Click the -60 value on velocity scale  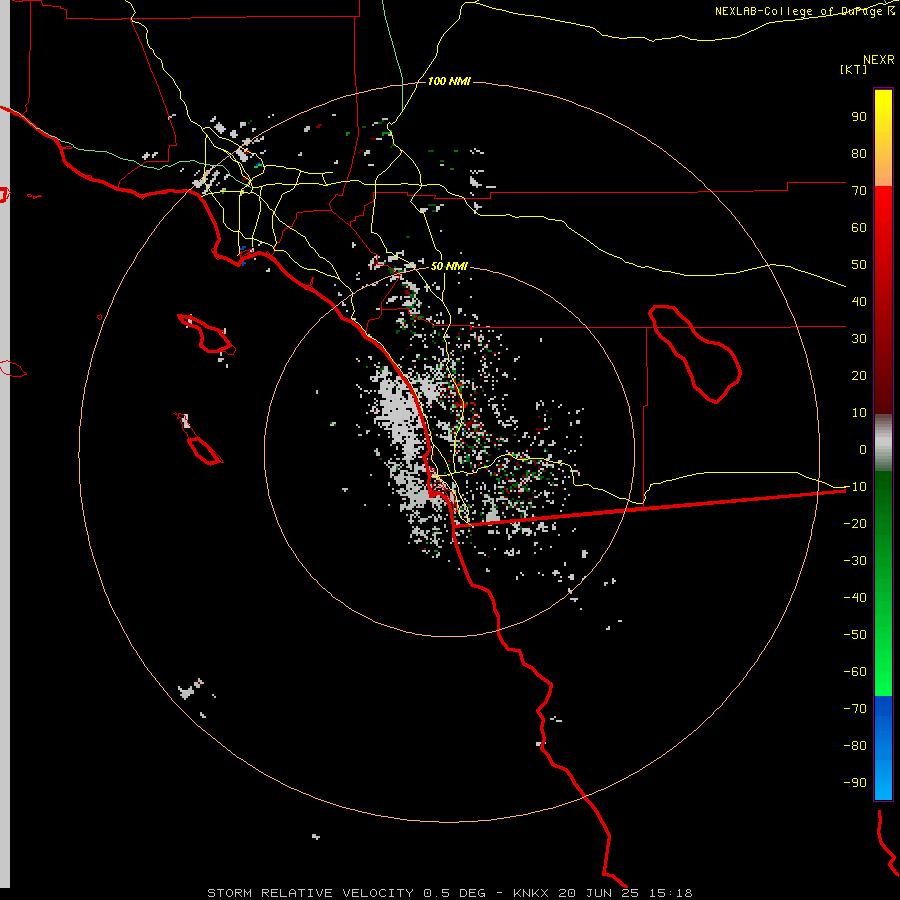coord(855,672)
